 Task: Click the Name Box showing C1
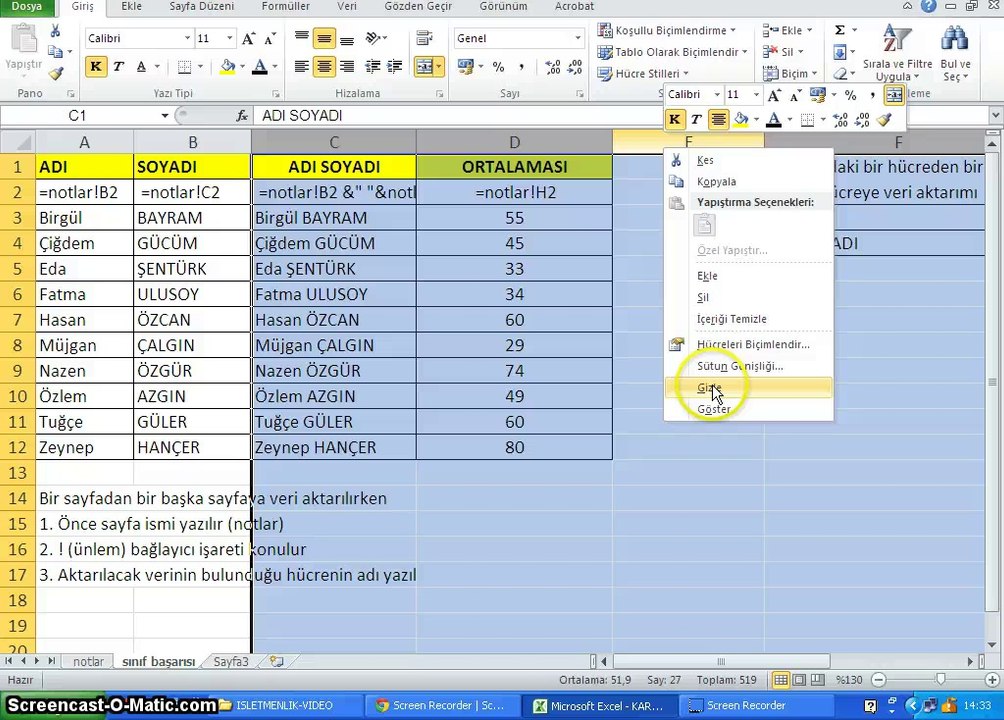77,116
